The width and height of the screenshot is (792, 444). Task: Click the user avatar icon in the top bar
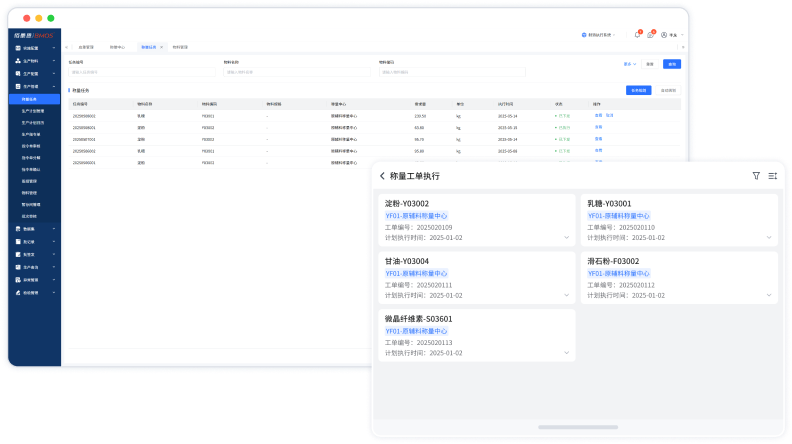663,35
